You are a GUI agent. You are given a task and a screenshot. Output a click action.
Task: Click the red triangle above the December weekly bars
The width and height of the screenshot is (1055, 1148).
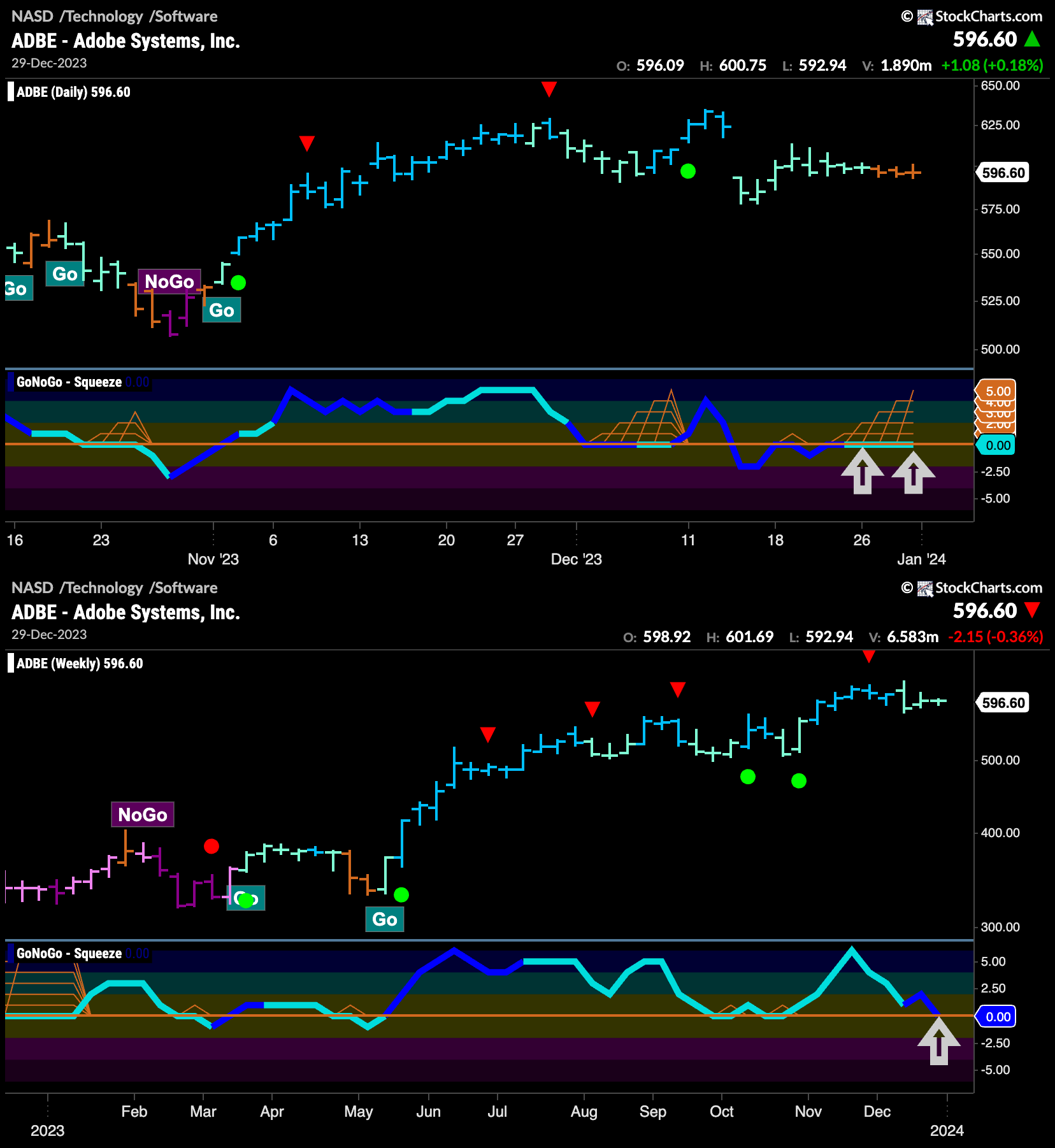[869, 656]
